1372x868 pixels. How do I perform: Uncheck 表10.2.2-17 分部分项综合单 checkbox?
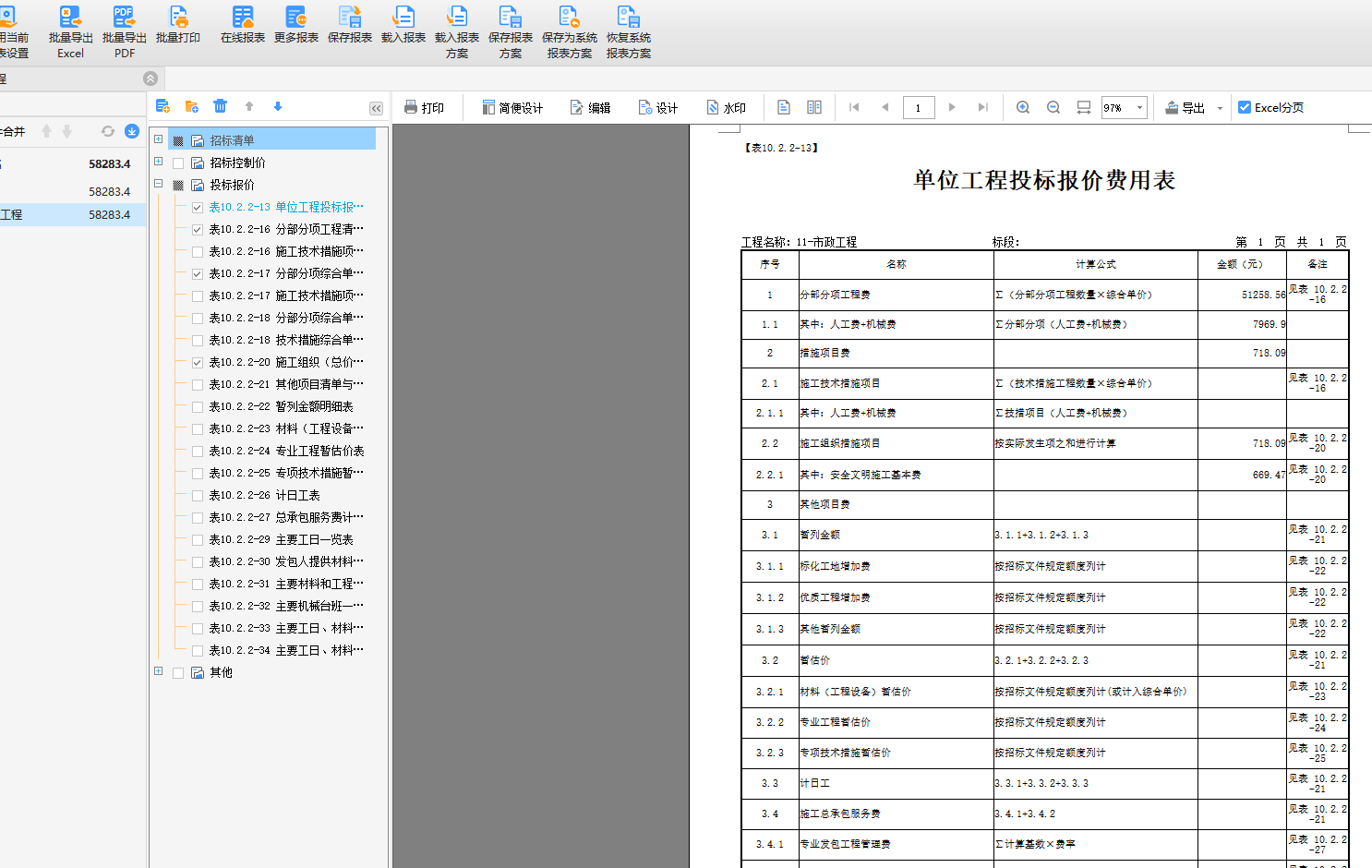click(197, 273)
